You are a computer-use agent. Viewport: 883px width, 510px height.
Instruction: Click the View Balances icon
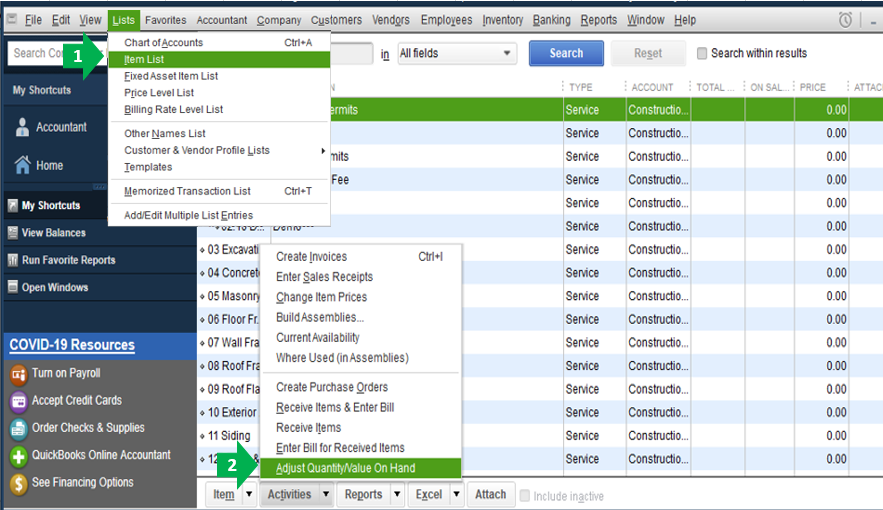tap(12, 232)
